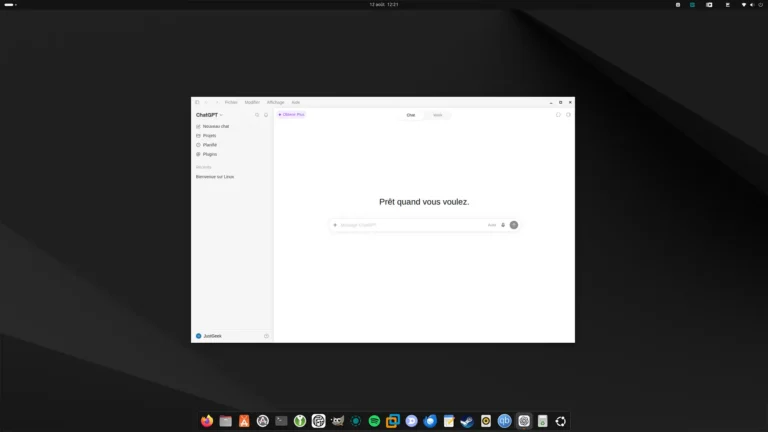Open Discord from the dock
This screenshot has width=768, height=432.
point(411,421)
